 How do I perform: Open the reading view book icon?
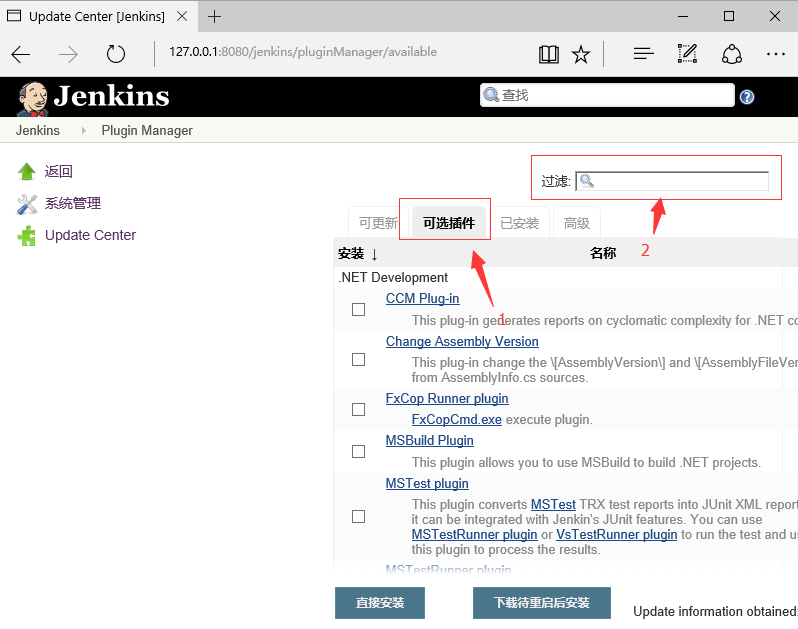[x=549, y=54]
